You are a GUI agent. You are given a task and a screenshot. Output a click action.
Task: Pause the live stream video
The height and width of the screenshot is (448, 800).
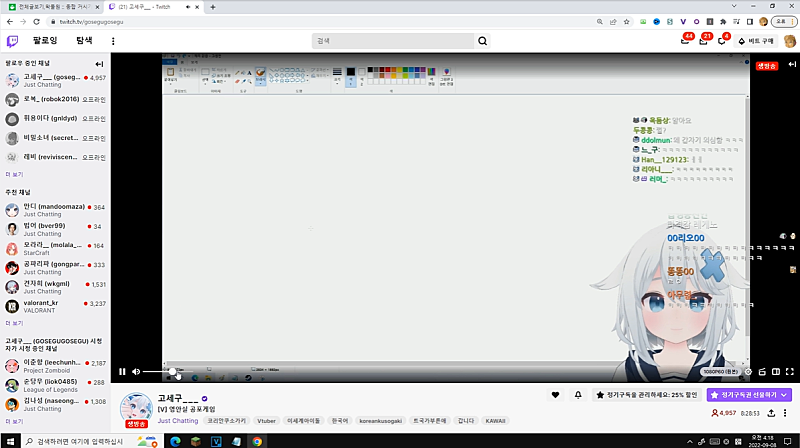122,371
